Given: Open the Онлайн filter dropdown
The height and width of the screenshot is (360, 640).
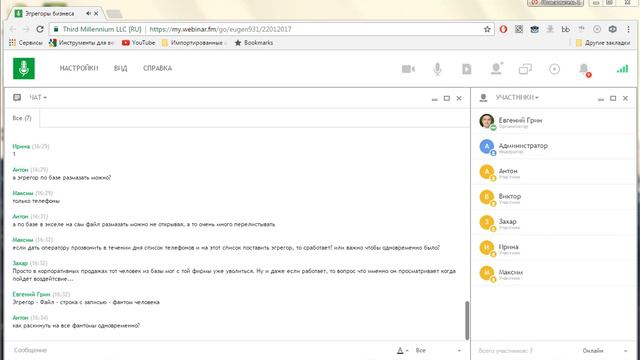Looking at the screenshot, I should click(605, 351).
